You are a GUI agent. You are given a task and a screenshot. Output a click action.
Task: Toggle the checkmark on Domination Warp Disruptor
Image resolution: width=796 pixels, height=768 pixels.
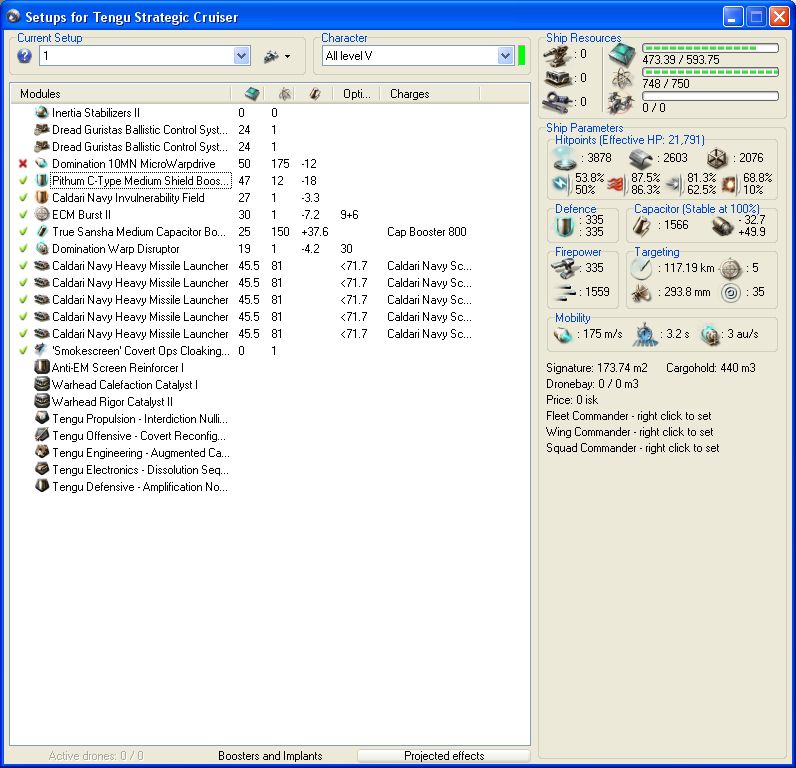(23, 249)
